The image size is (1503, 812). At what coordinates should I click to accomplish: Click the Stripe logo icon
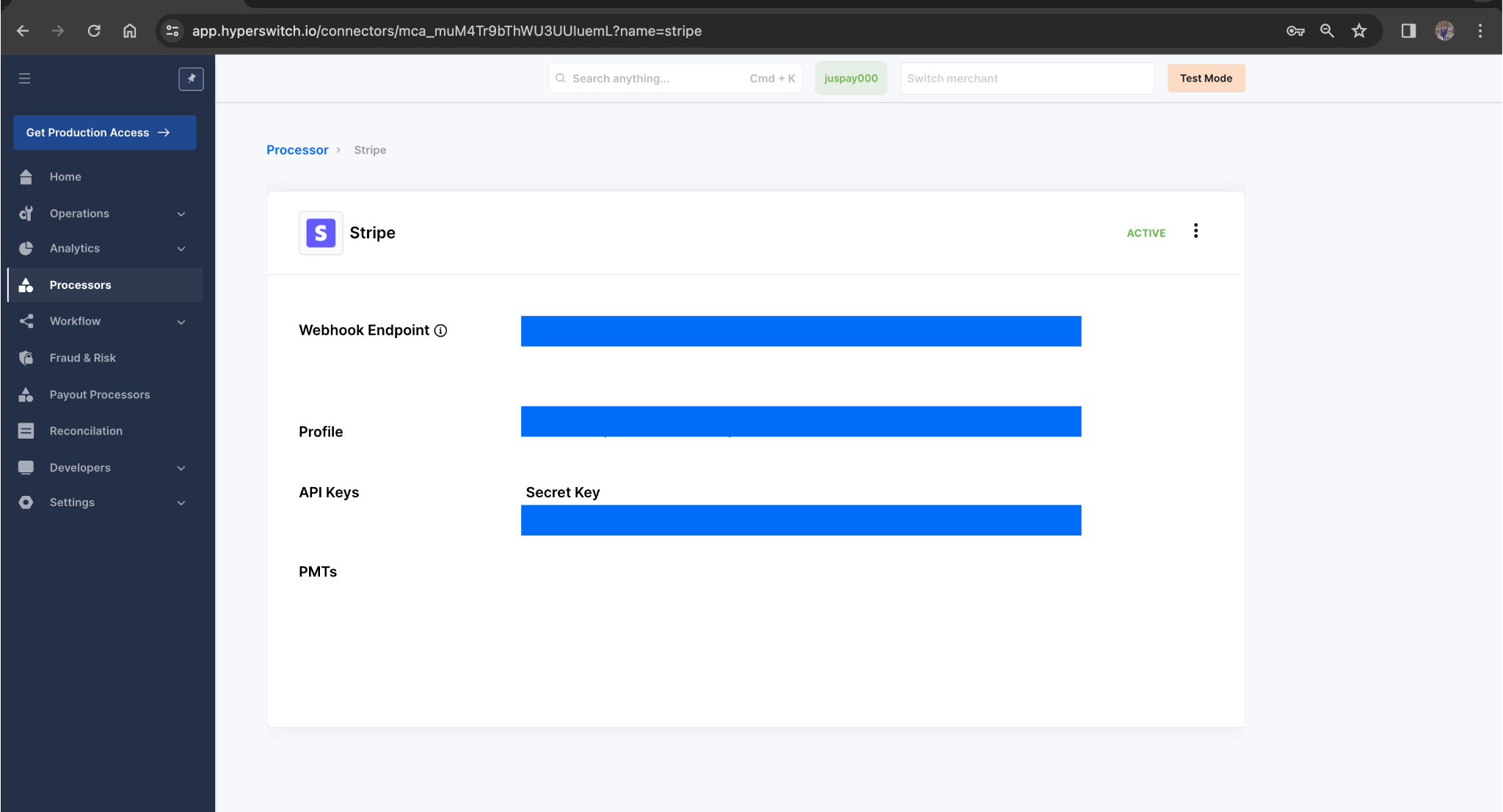(321, 233)
